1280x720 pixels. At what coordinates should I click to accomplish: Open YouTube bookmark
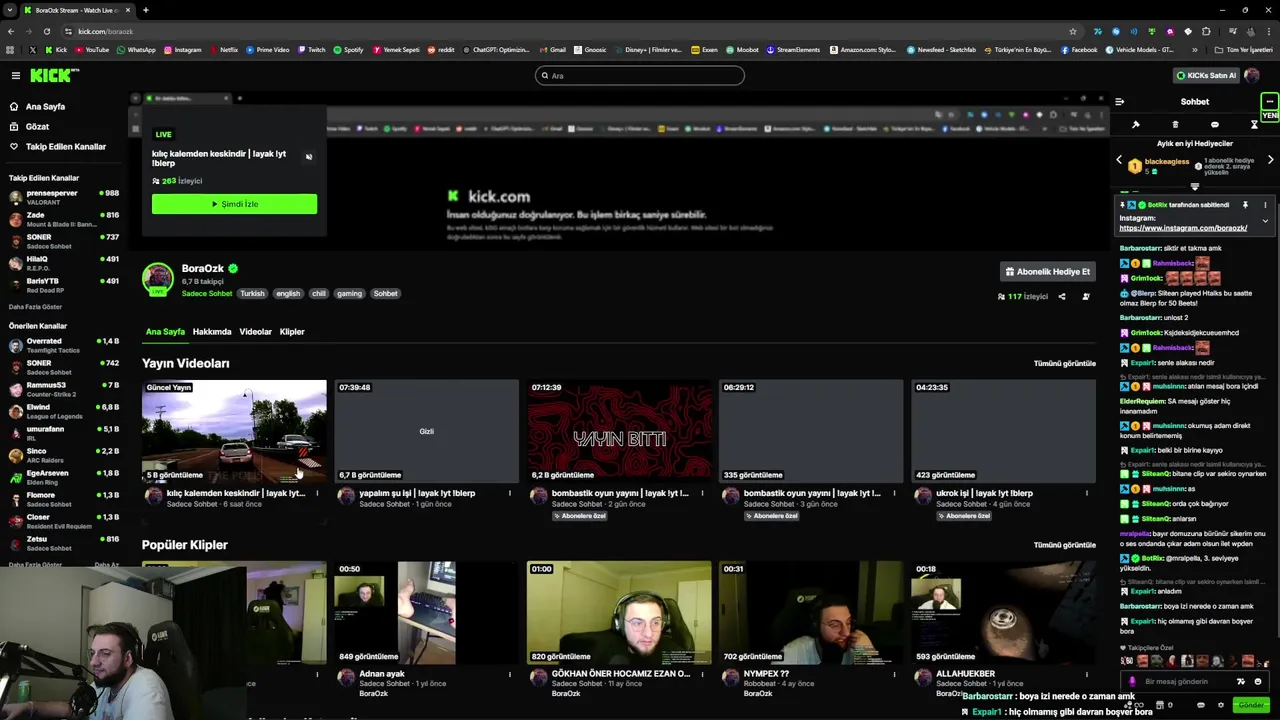point(91,49)
